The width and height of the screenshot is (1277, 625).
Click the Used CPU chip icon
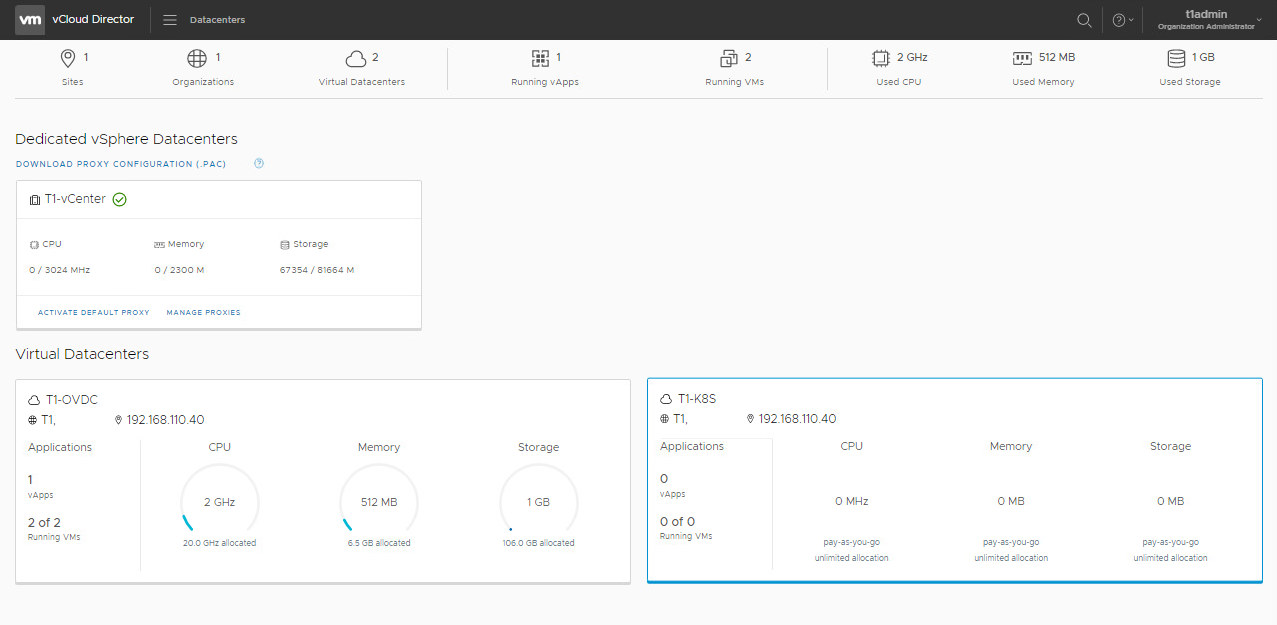pyautogui.click(x=881, y=58)
